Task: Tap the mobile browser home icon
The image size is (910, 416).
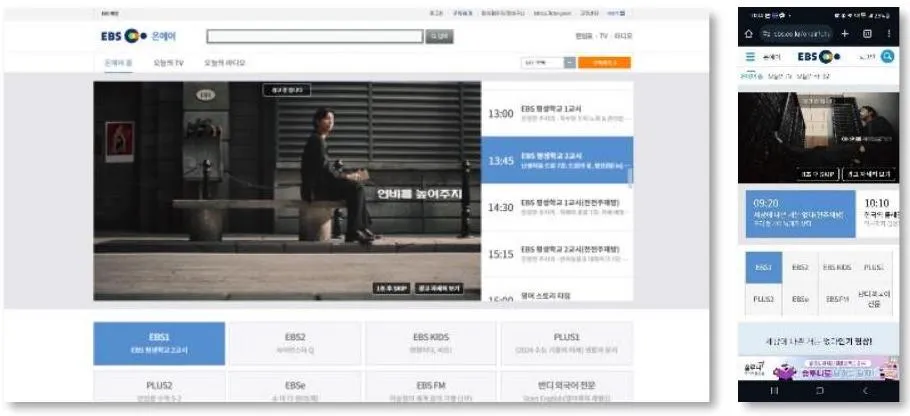Action: (x=749, y=34)
